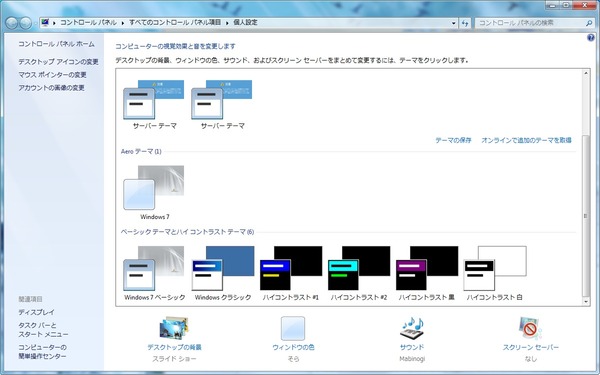Open the デスクトップの背景 slideshow icon
The width and height of the screenshot is (600, 375).
click(x=174, y=328)
